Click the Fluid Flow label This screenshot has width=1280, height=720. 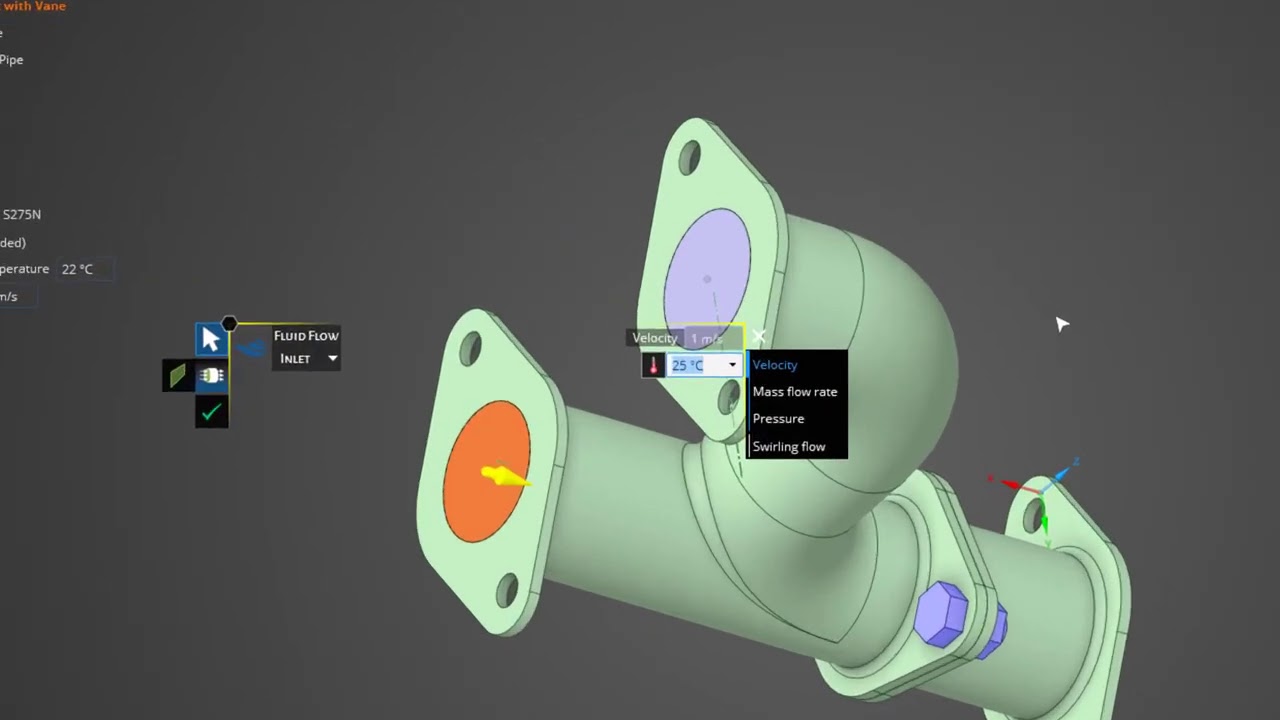click(306, 336)
